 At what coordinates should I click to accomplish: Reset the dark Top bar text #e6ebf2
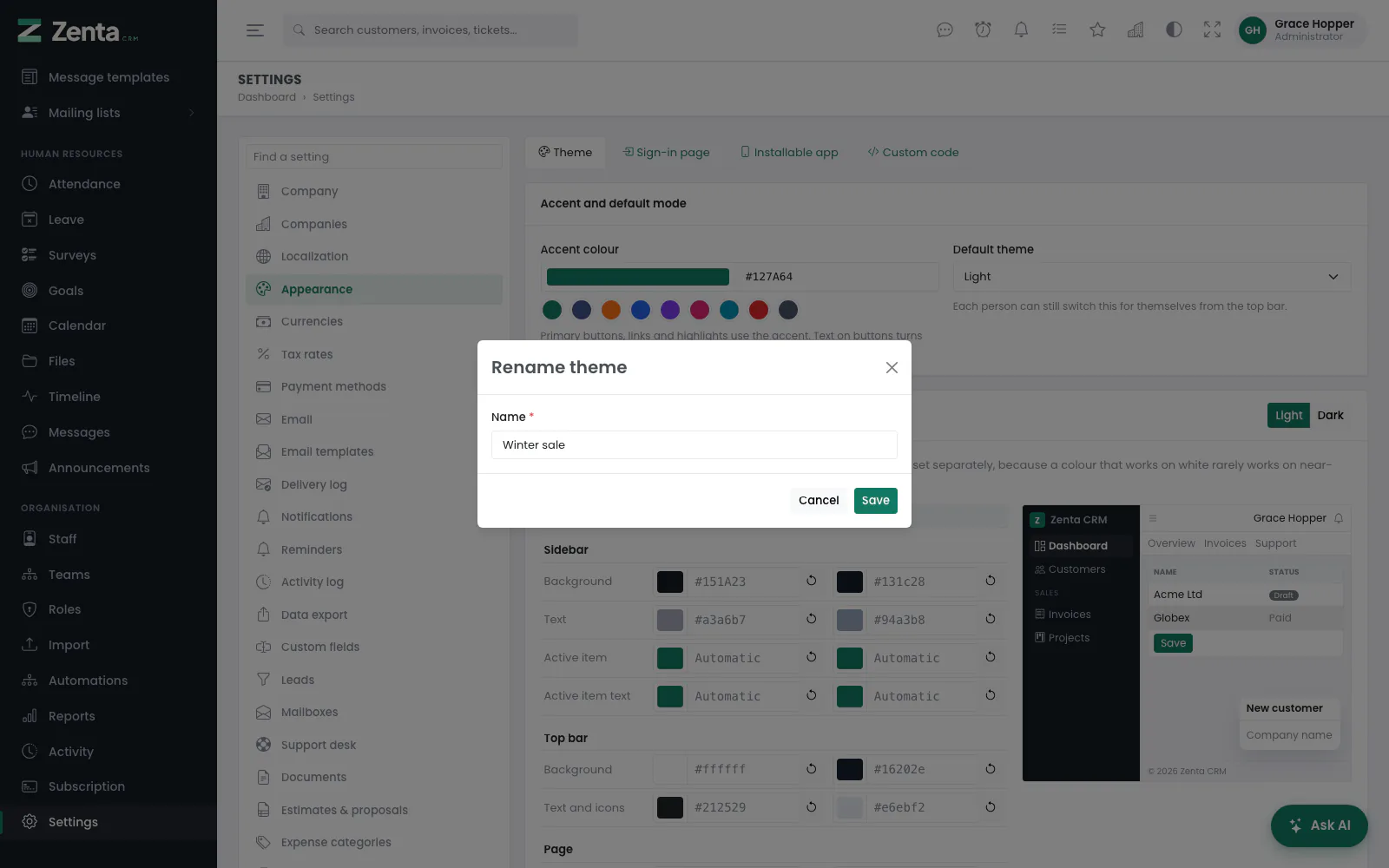coord(991,807)
